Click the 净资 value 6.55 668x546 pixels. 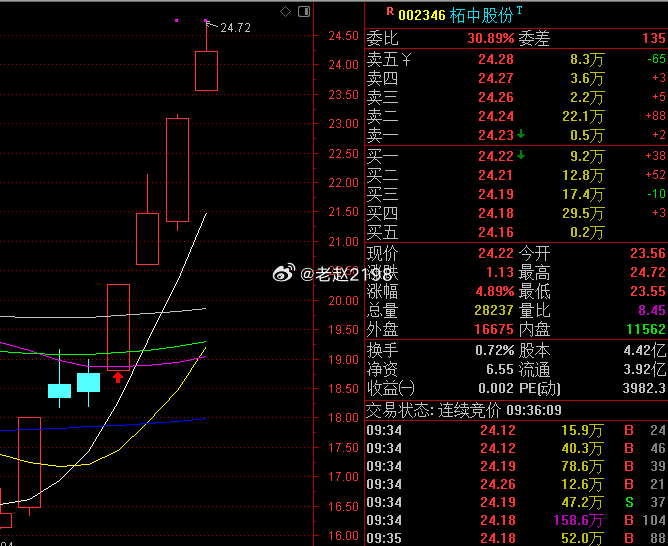[500, 369]
